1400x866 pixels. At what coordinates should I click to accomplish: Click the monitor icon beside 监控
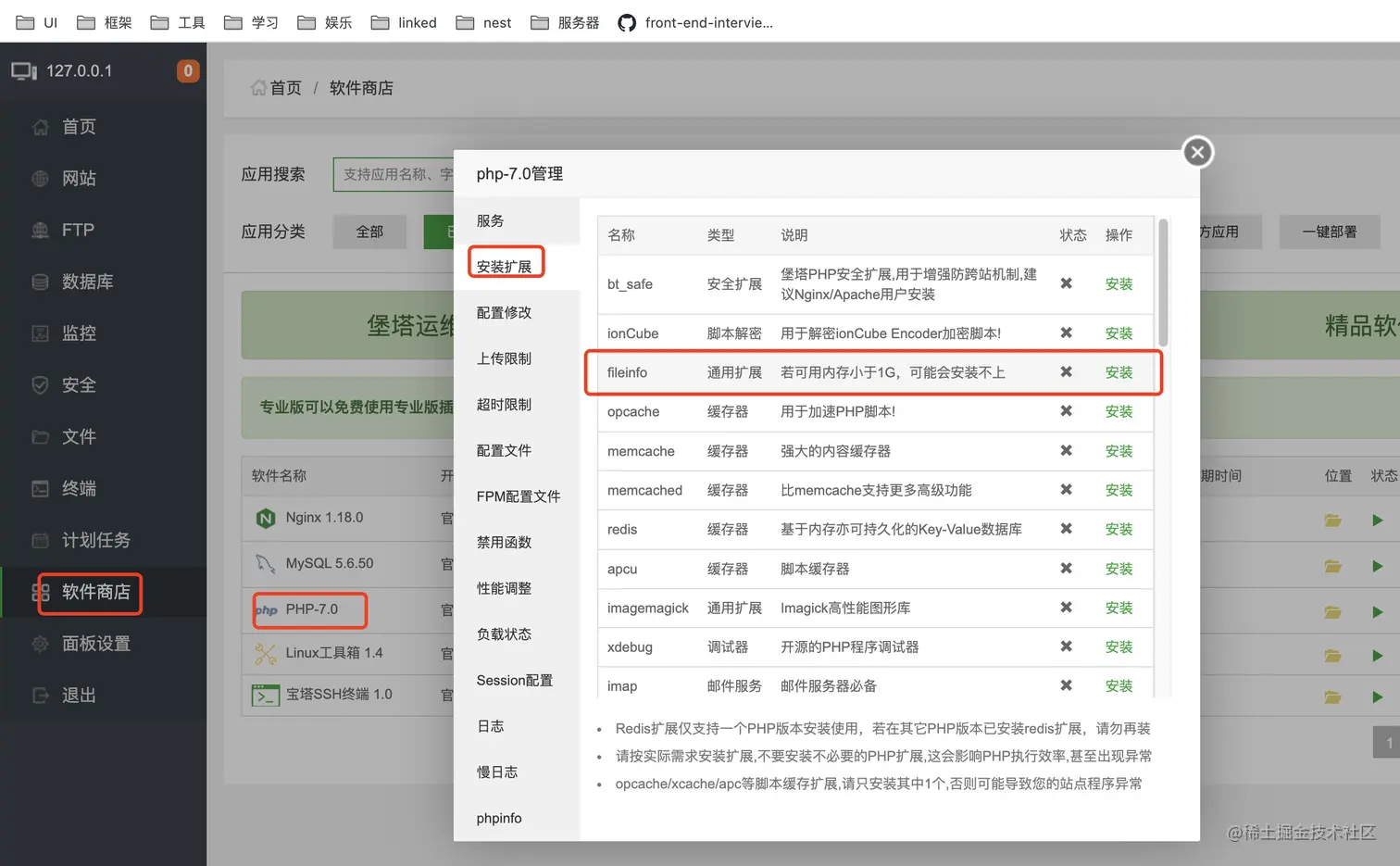tap(40, 333)
